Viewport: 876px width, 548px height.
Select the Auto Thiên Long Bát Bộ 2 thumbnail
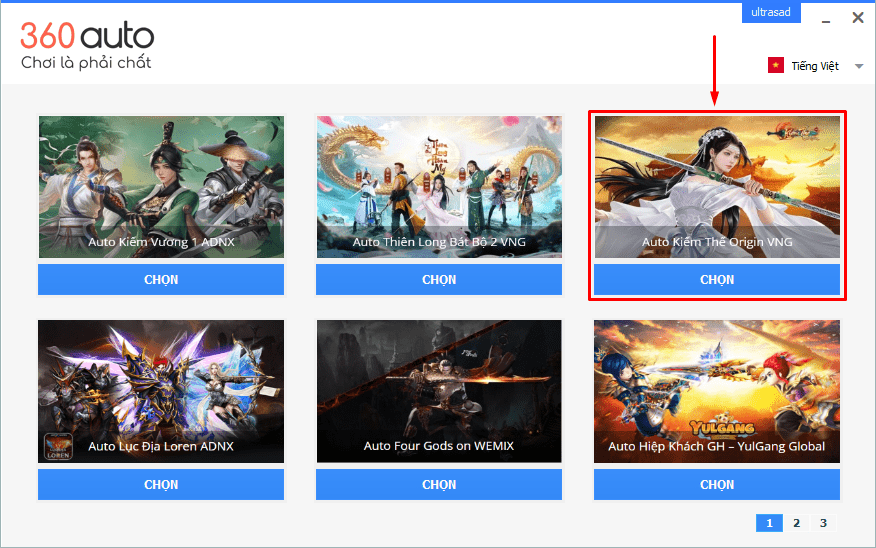(439, 187)
